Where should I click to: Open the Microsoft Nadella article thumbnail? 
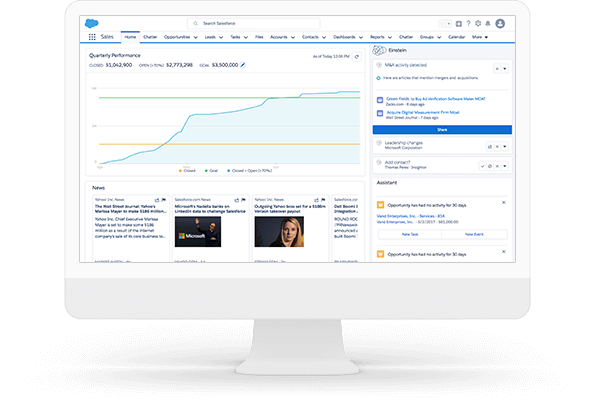point(198,232)
